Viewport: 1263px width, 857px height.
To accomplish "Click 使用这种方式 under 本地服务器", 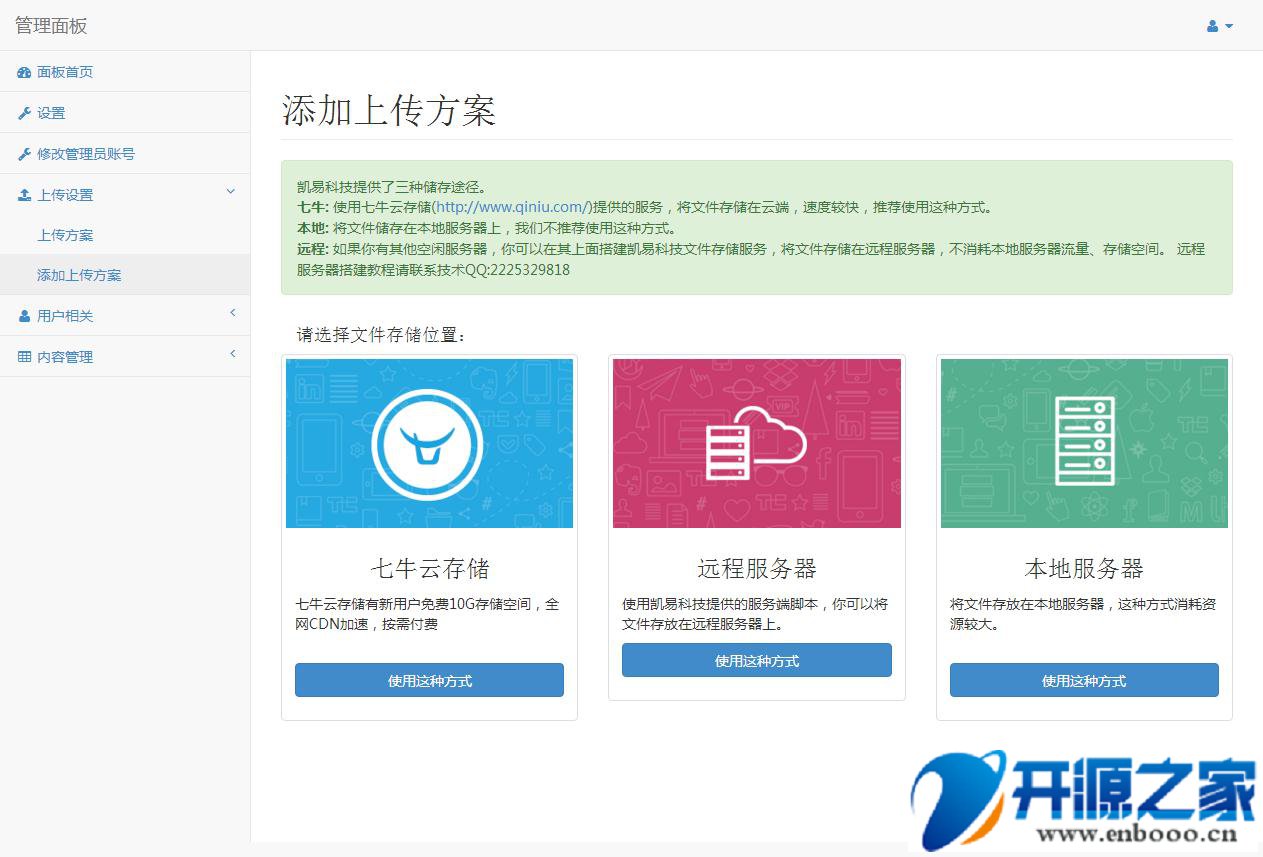I will [x=1084, y=680].
